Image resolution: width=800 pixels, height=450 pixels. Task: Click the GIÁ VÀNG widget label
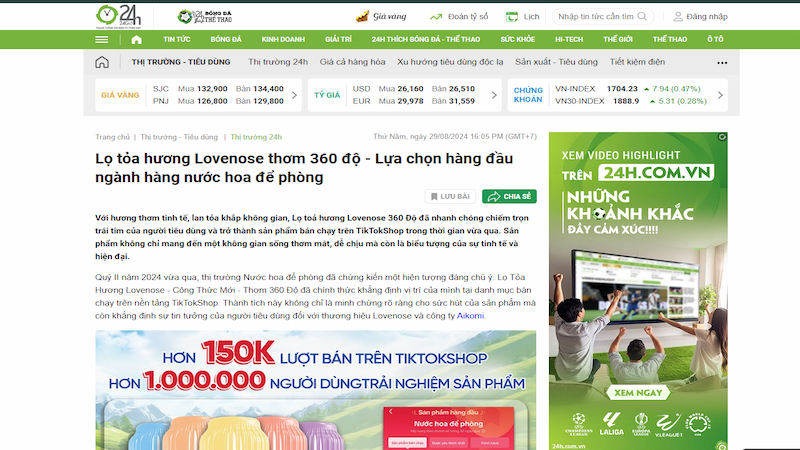120,95
